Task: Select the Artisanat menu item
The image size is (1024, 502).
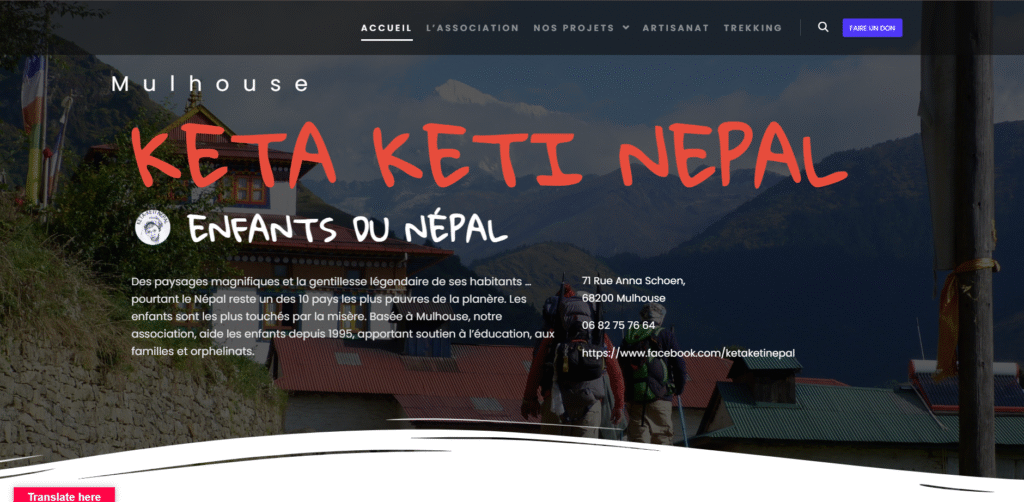Action: [x=675, y=28]
